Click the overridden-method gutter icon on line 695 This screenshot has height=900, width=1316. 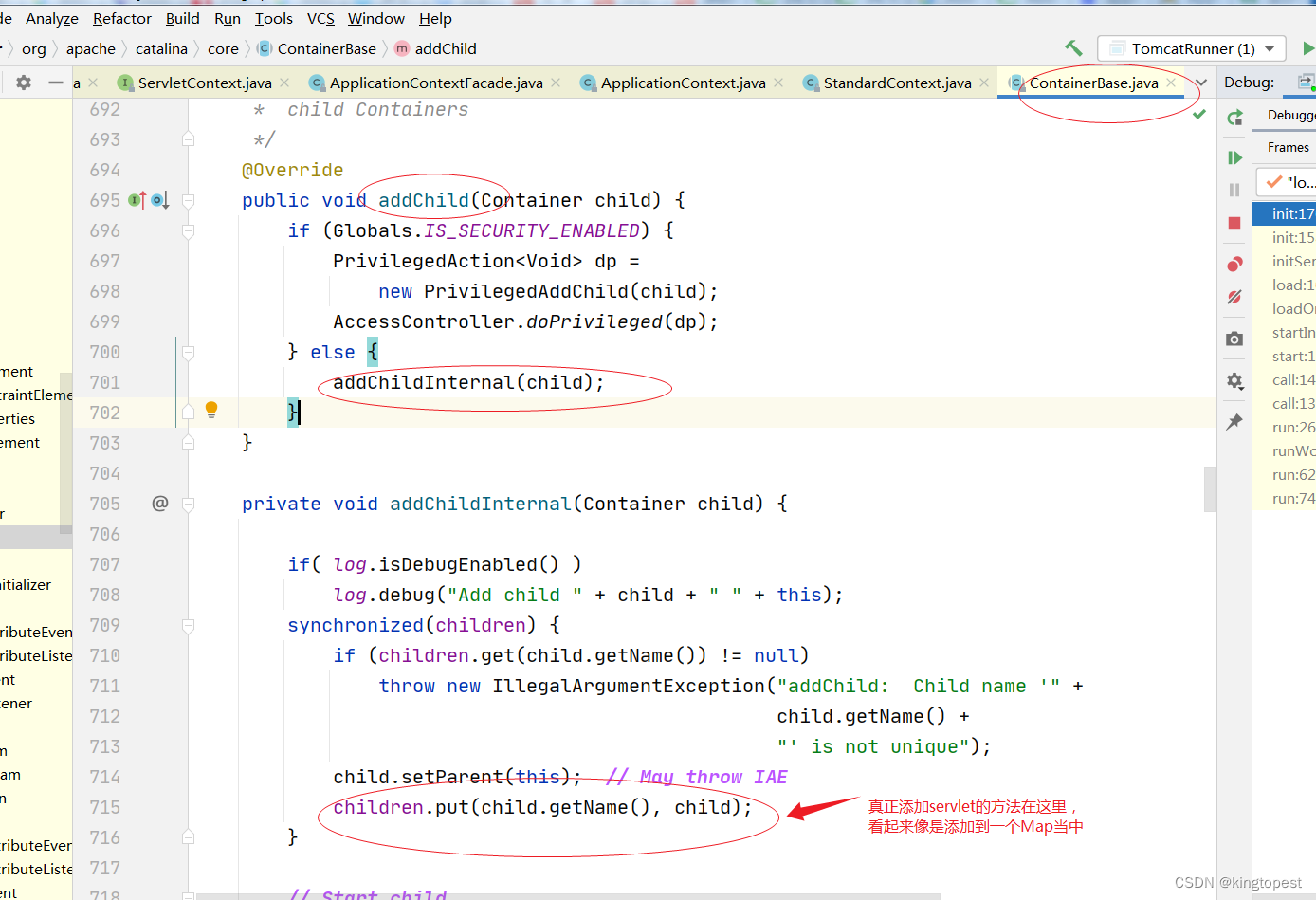160,200
